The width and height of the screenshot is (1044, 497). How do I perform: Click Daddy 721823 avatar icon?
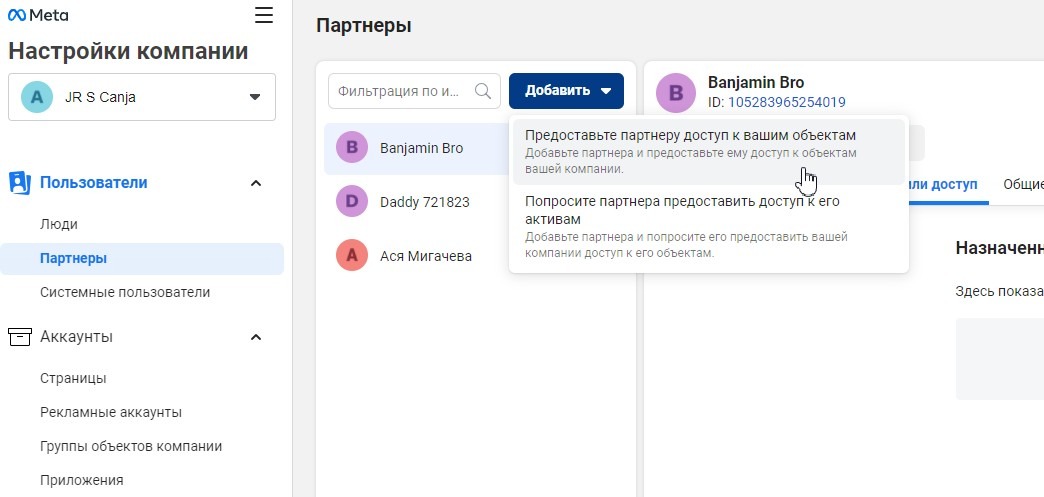(x=352, y=202)
